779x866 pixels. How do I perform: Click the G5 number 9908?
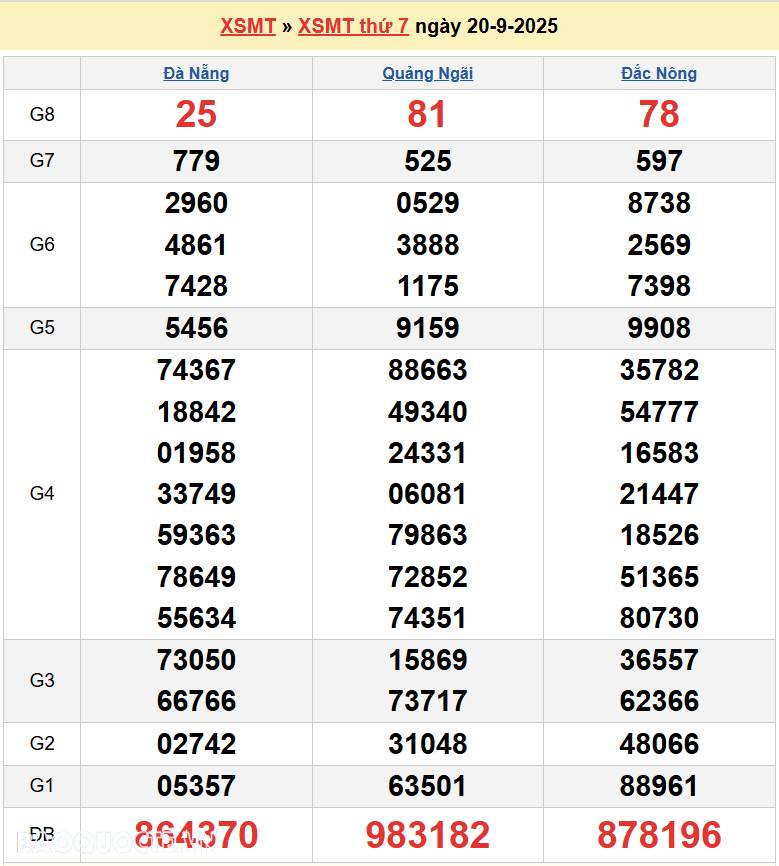tap(659, 328)
